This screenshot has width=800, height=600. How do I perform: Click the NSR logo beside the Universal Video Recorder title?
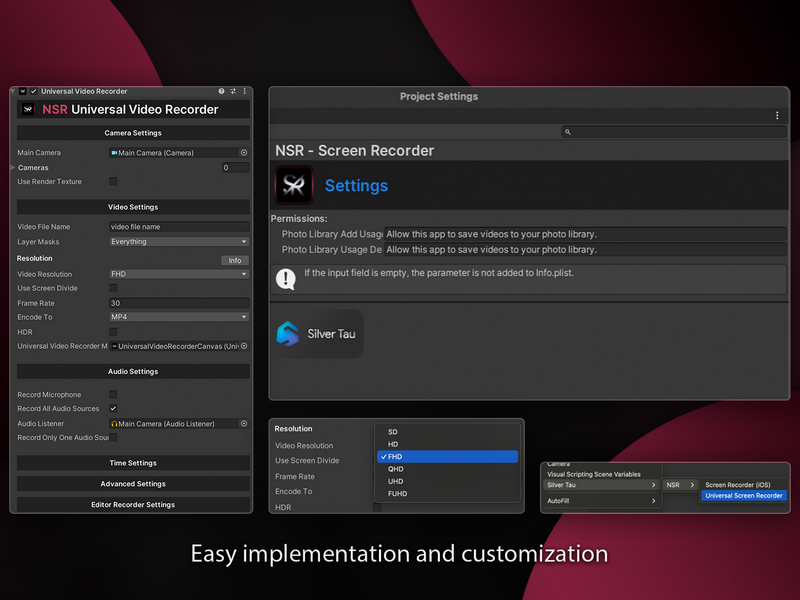tap(28, 109)
